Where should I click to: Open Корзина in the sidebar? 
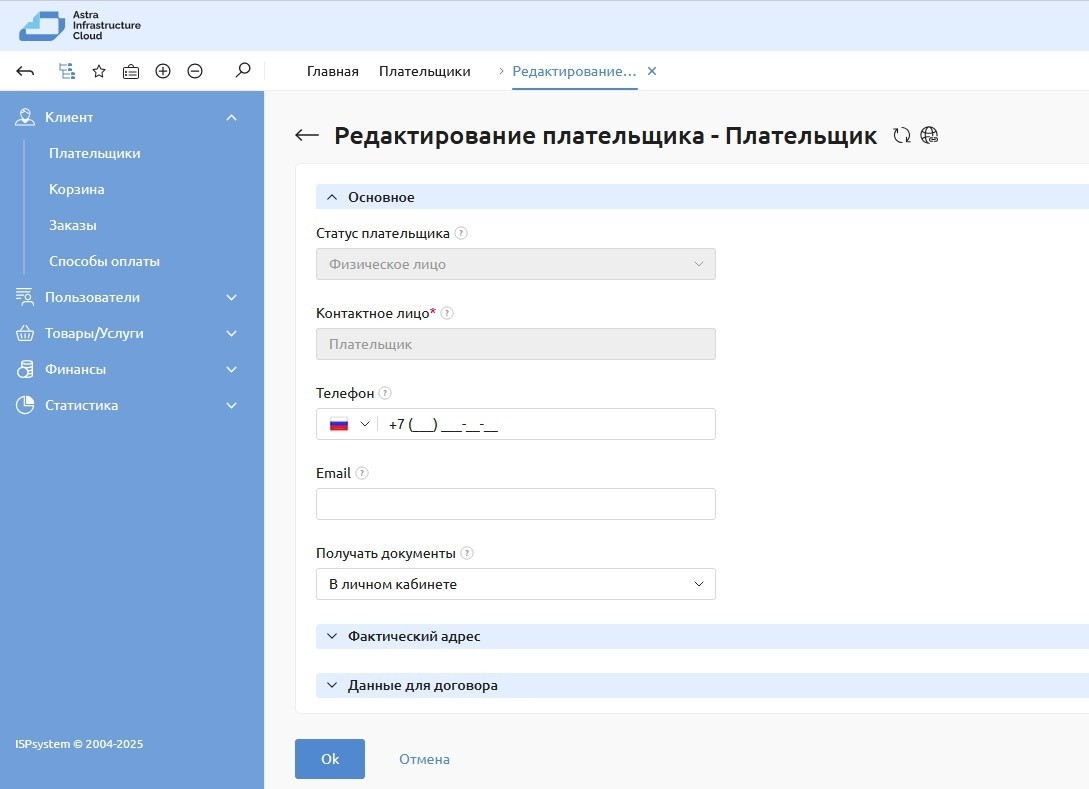[x=76, y=190]
